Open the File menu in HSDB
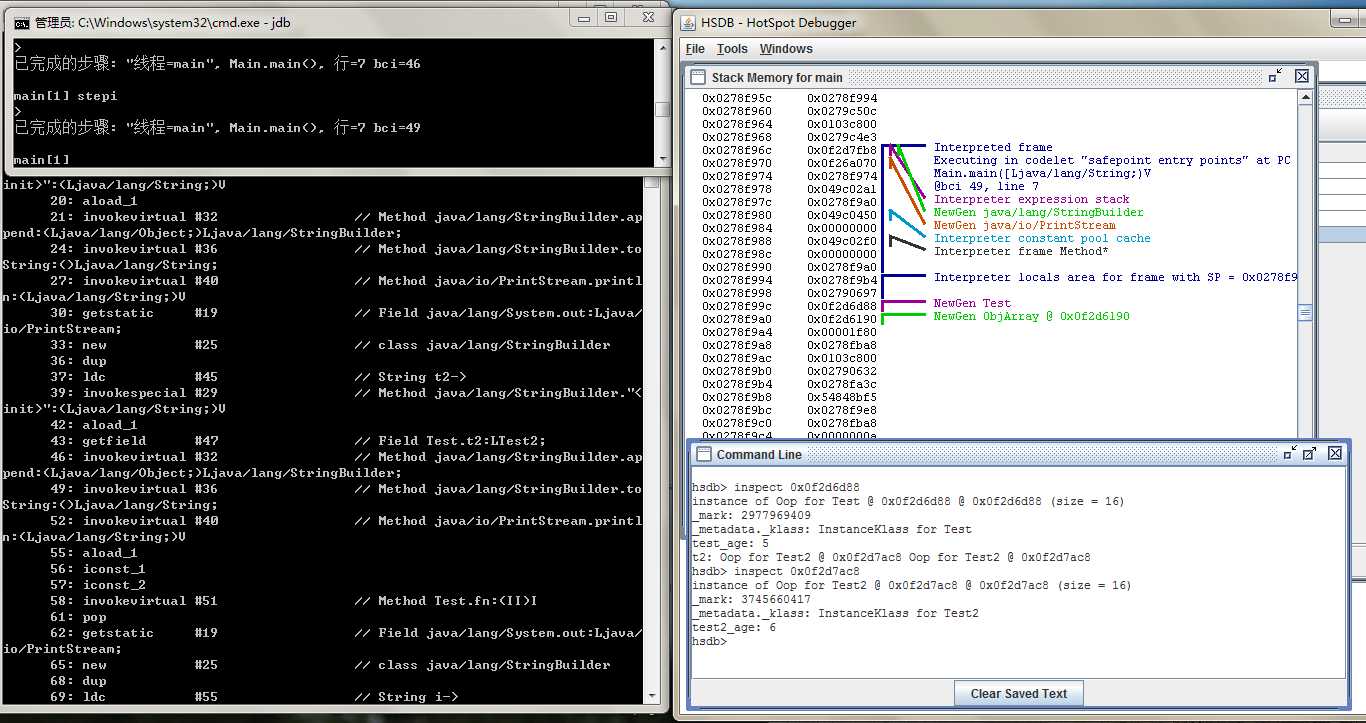 (695, 49)
